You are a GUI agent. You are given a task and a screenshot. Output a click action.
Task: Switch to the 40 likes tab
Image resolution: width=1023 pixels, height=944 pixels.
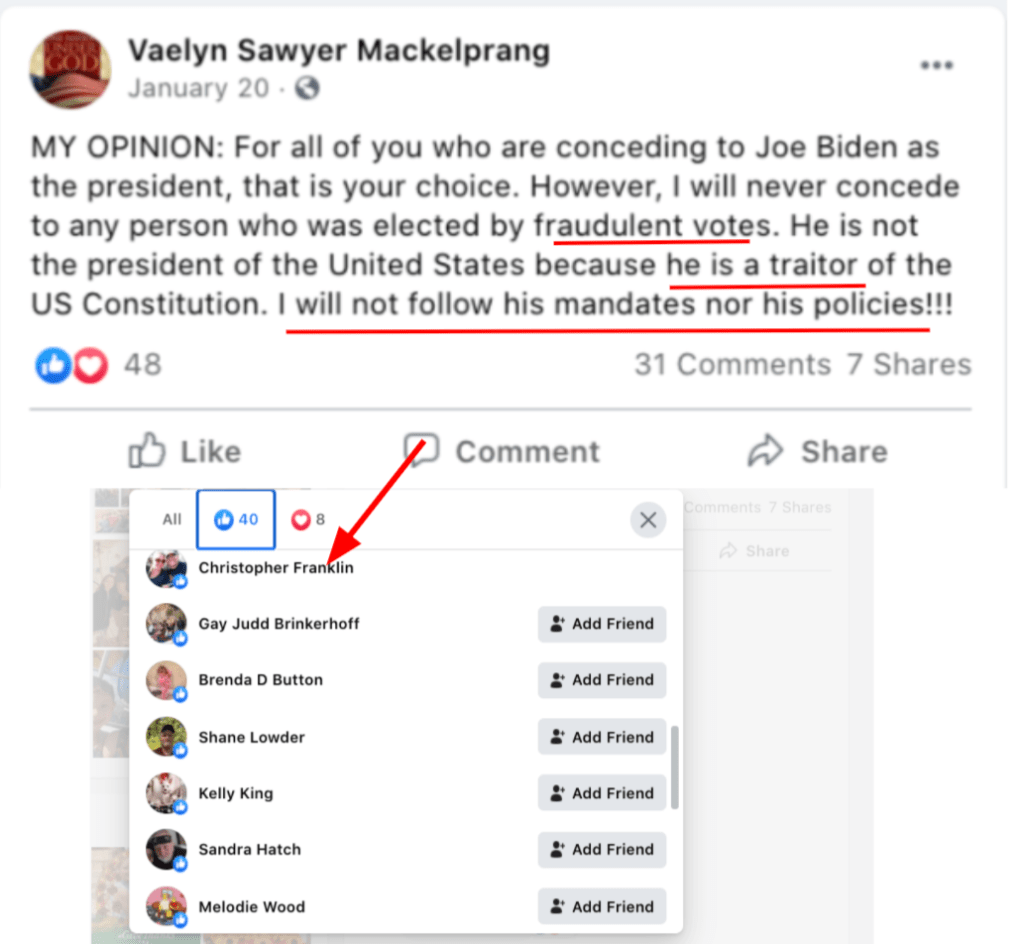236,519
